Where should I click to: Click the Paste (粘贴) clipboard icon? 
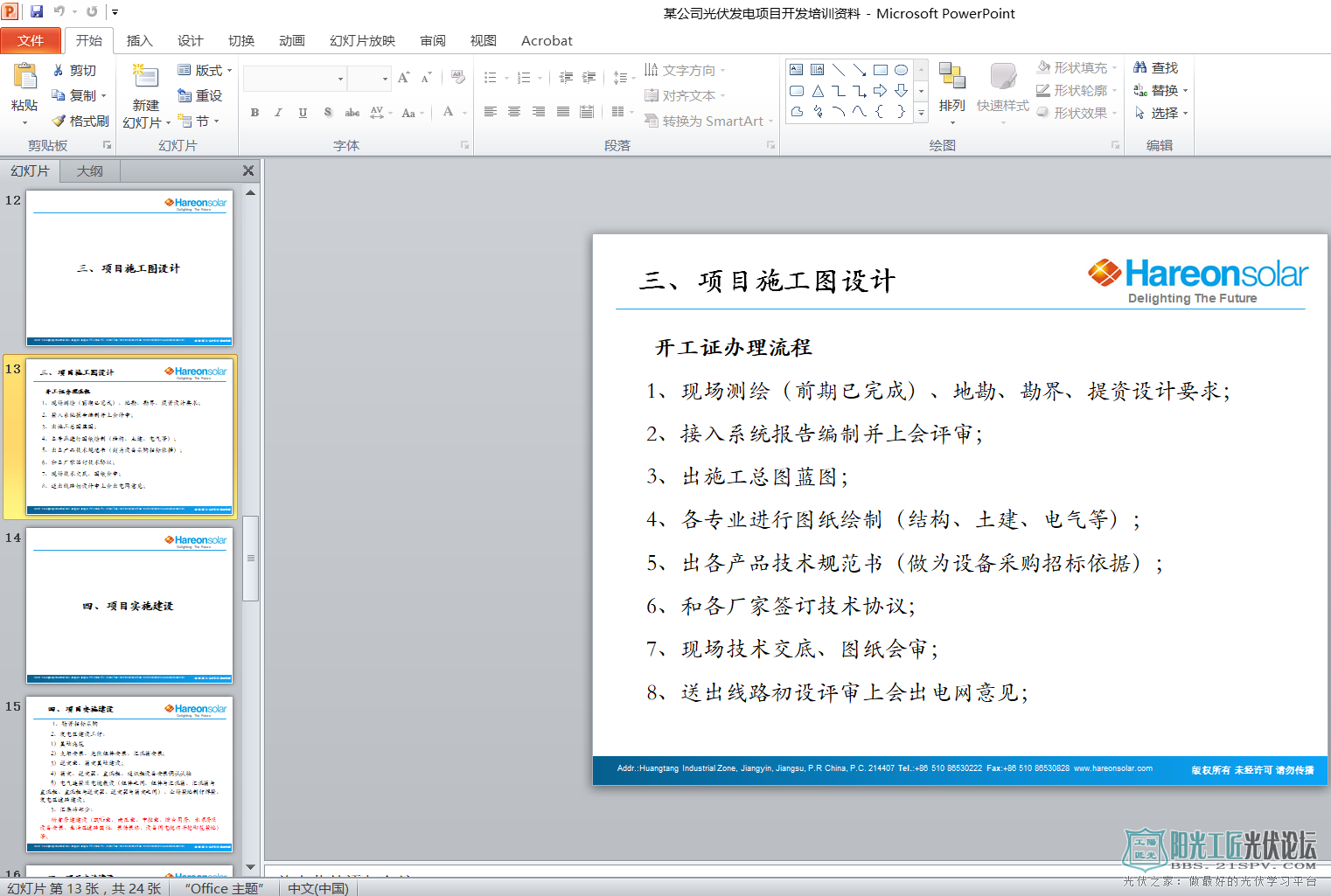pos(24,77)
